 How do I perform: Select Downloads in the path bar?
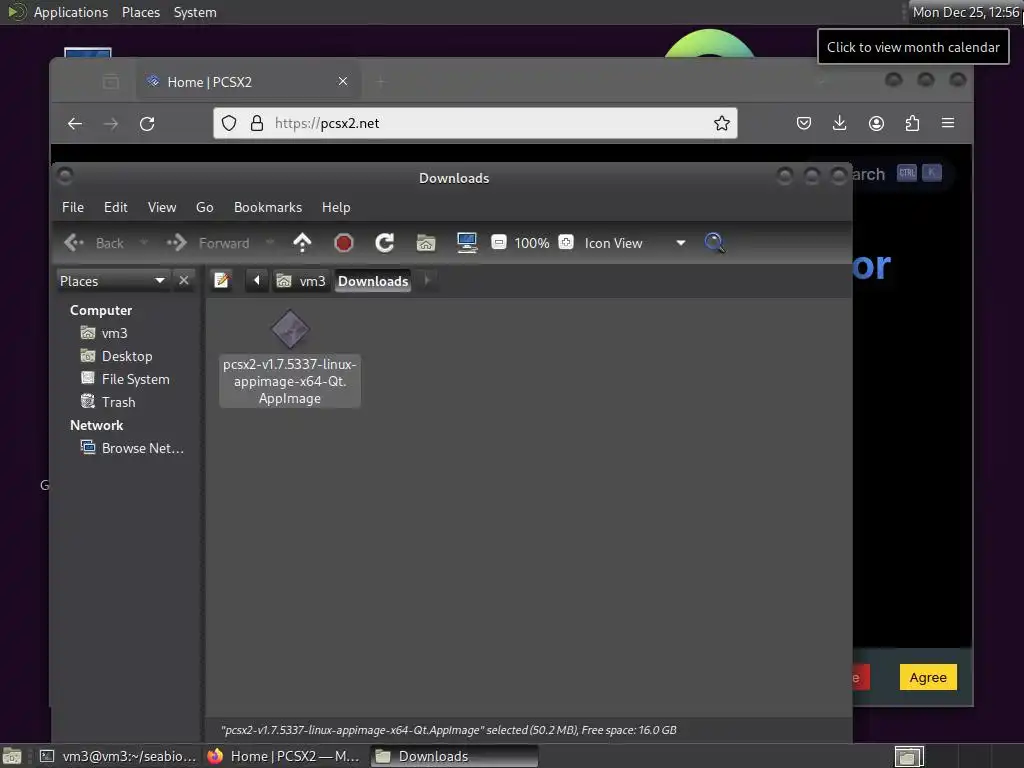[373, 281]
